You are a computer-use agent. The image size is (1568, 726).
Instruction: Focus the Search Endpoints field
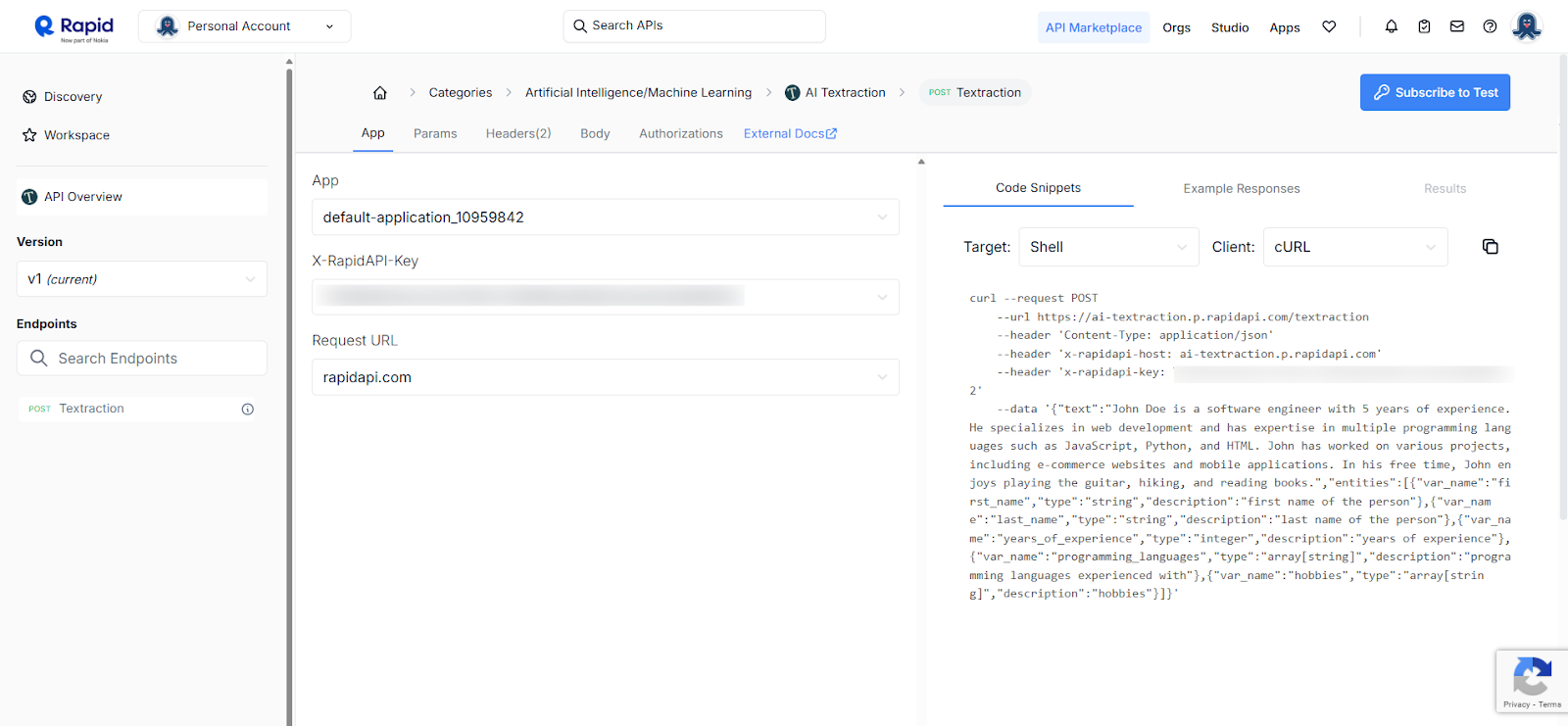[x=142, y=359]
